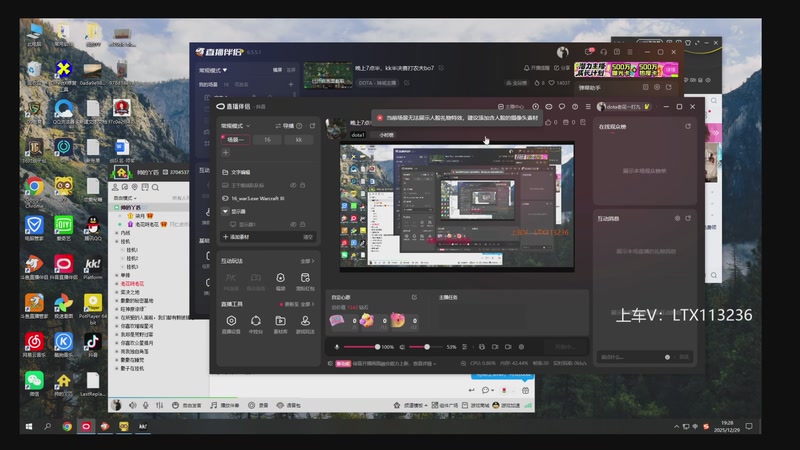Toggle the microphone in the voice channel's bottom bar
Image resolution: width=800 pixels, height=450 pixels.
(146, 405)
